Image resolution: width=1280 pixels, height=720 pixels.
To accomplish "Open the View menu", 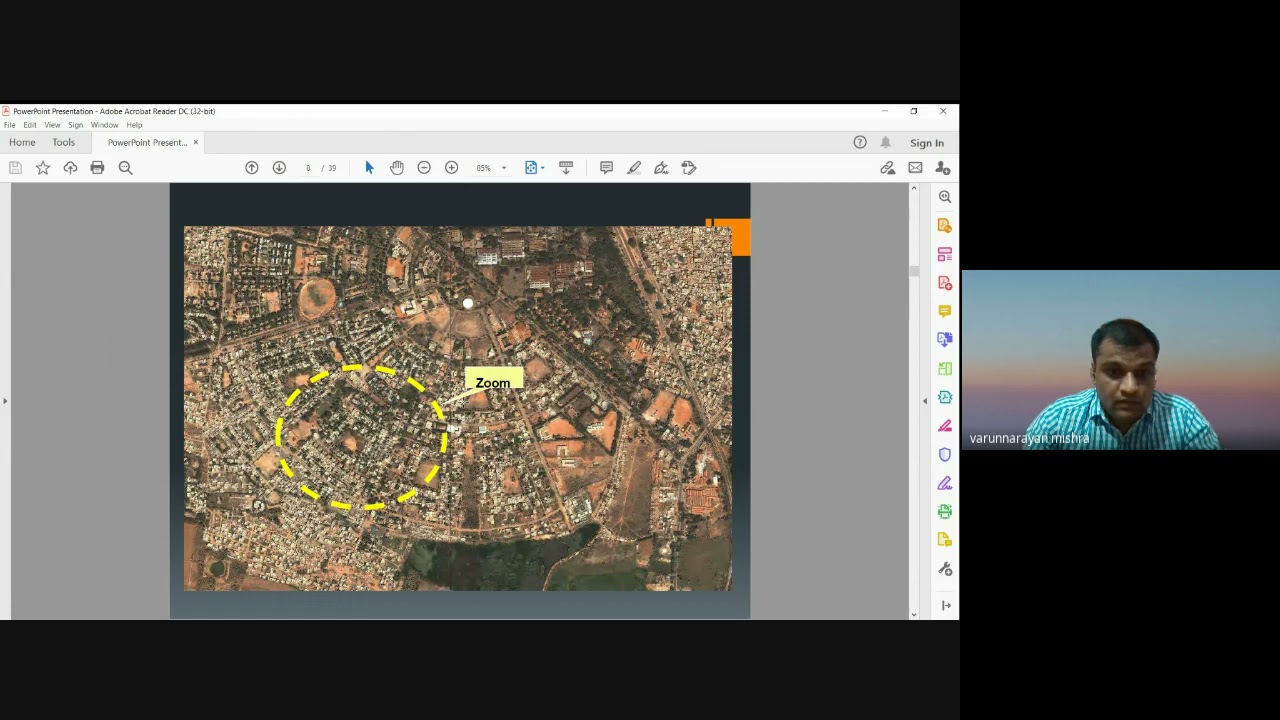I will [52, 125].
